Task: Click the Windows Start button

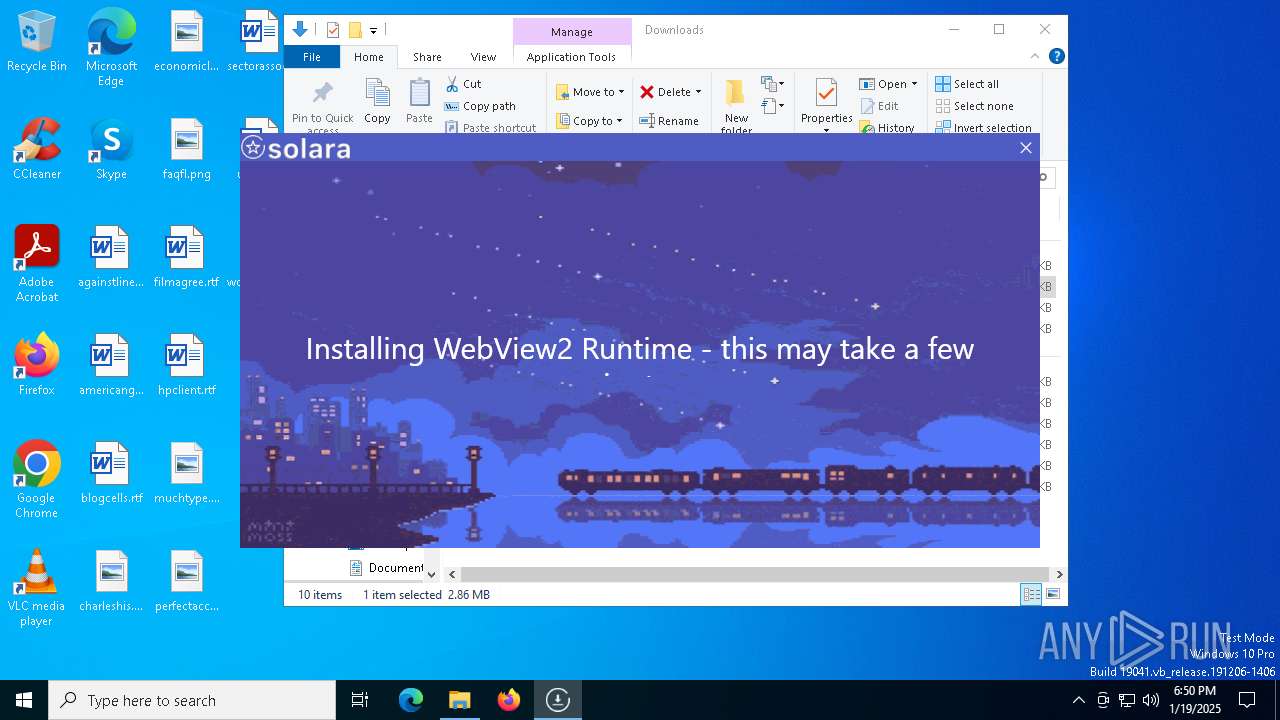Action: point(24,700)
